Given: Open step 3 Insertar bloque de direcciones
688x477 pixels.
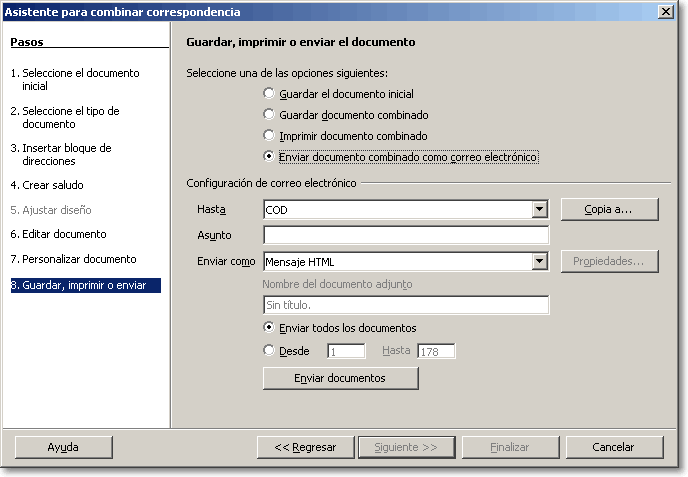Looking at the screenshot, I should [x=61, y=154].
